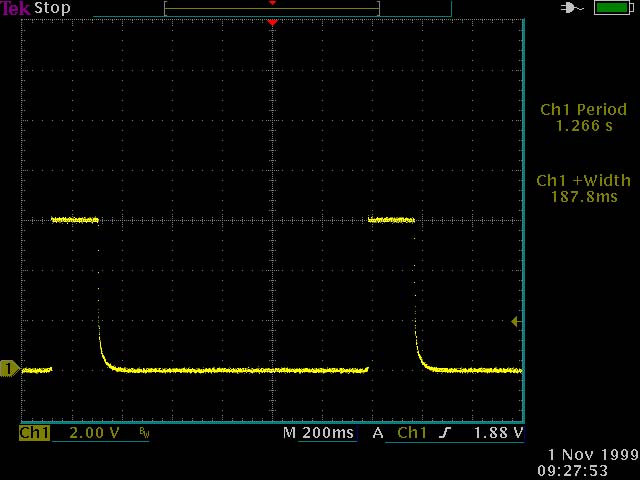Select the red trigger position marker atop graticule
This screenshot has height=480, width=640.
(x=271, y=22)
